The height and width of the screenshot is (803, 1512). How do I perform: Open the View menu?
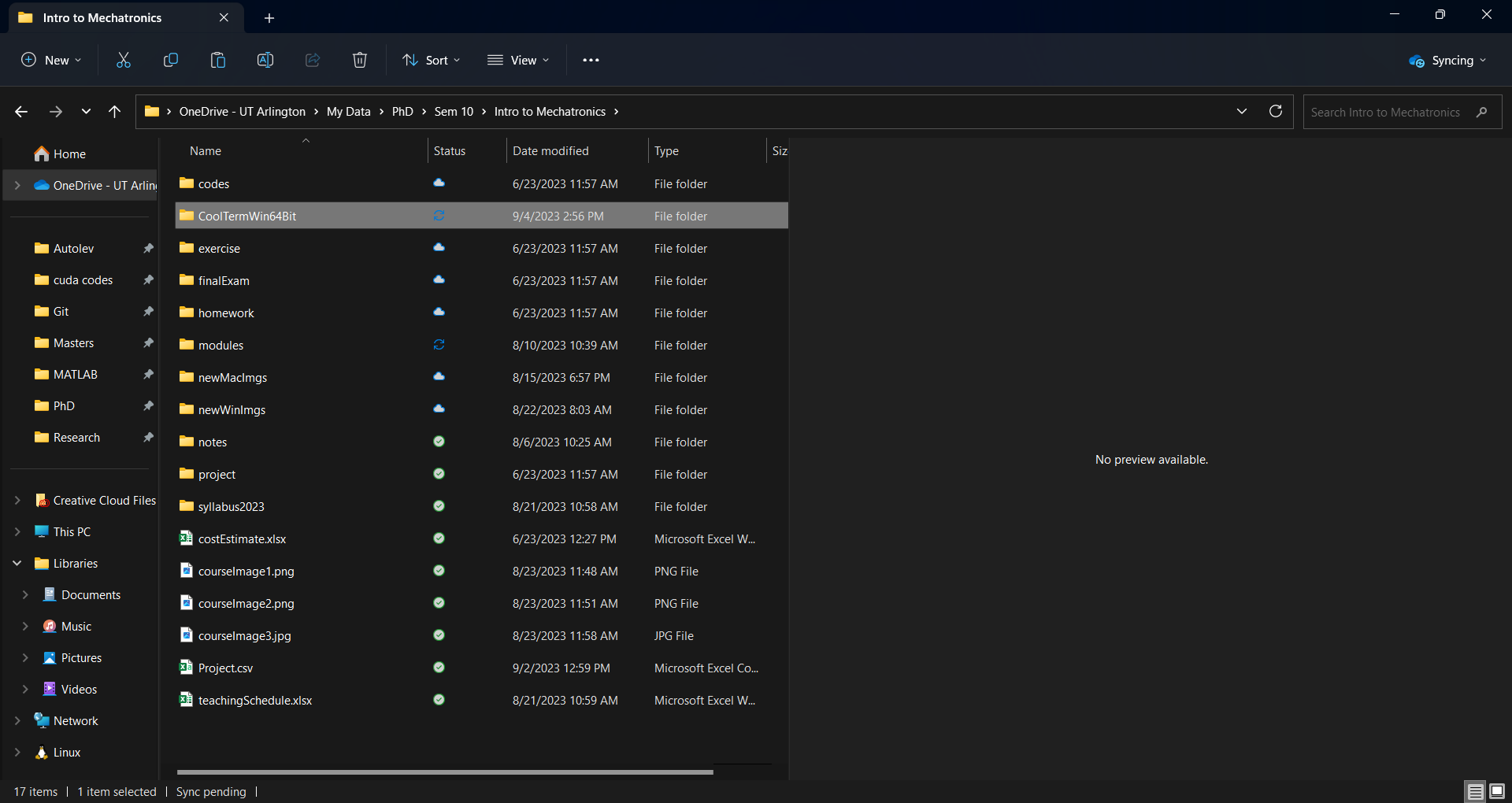(x=518, y=61)
